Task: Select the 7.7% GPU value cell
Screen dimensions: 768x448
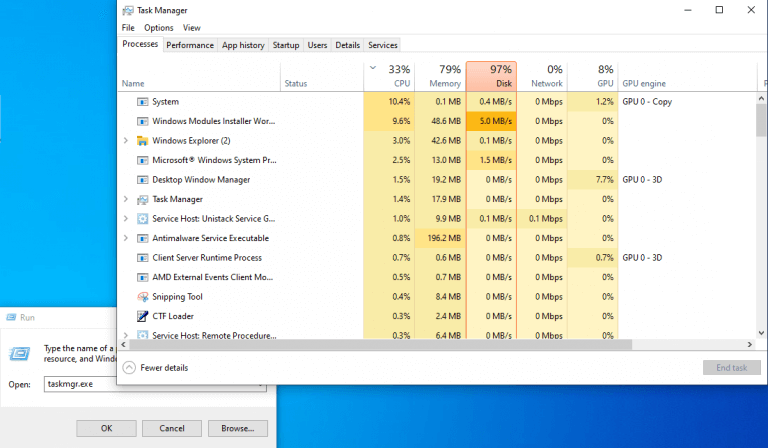Action: click(x=593, y=180)
